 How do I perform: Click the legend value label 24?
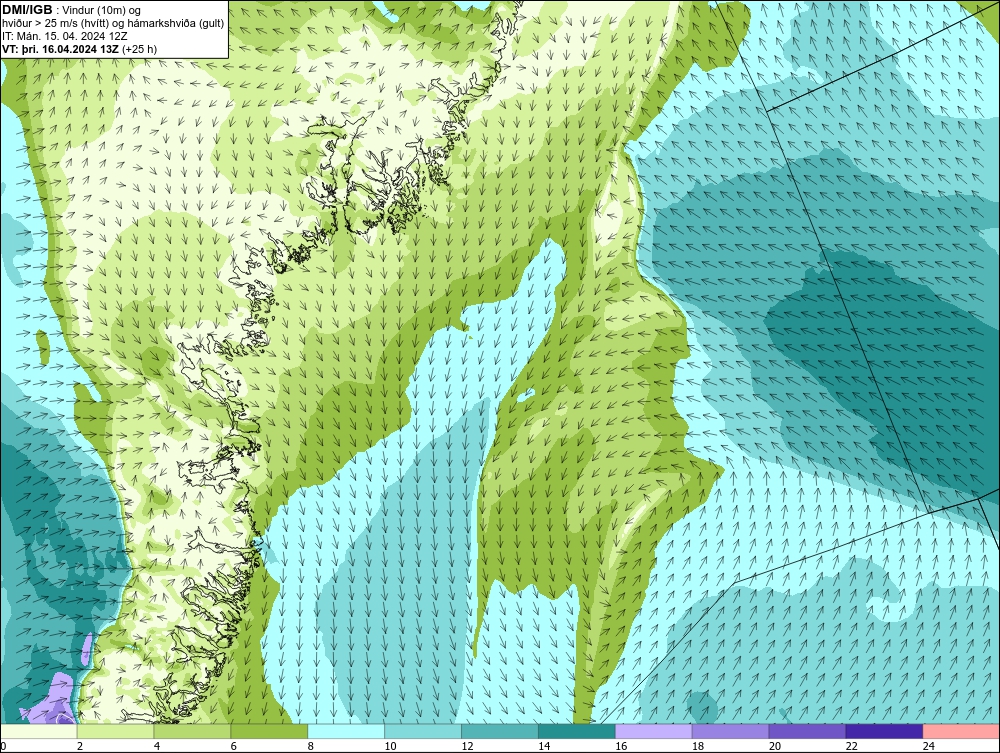click(929, 746)
